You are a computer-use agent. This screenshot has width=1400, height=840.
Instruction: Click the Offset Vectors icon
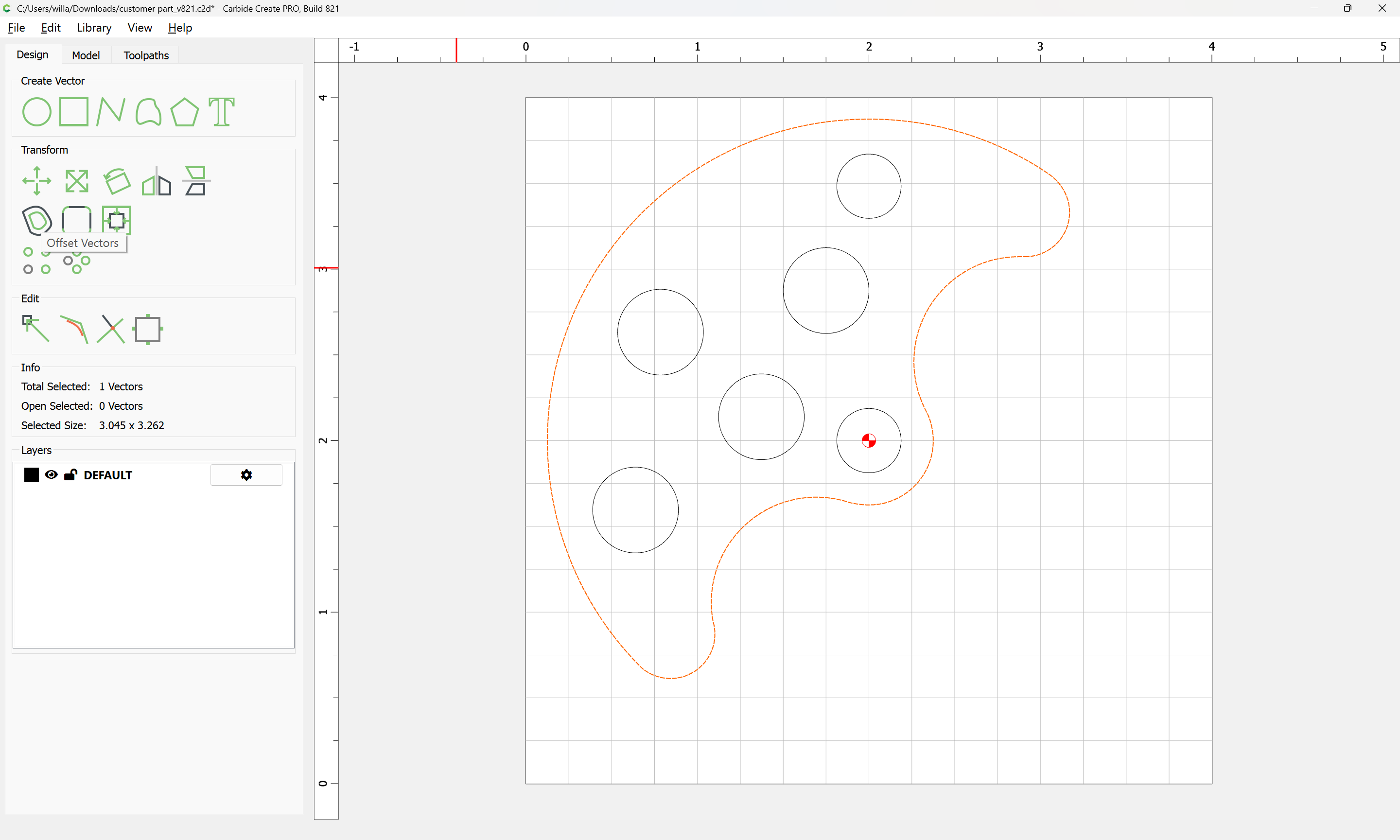[x=36, y=220]
